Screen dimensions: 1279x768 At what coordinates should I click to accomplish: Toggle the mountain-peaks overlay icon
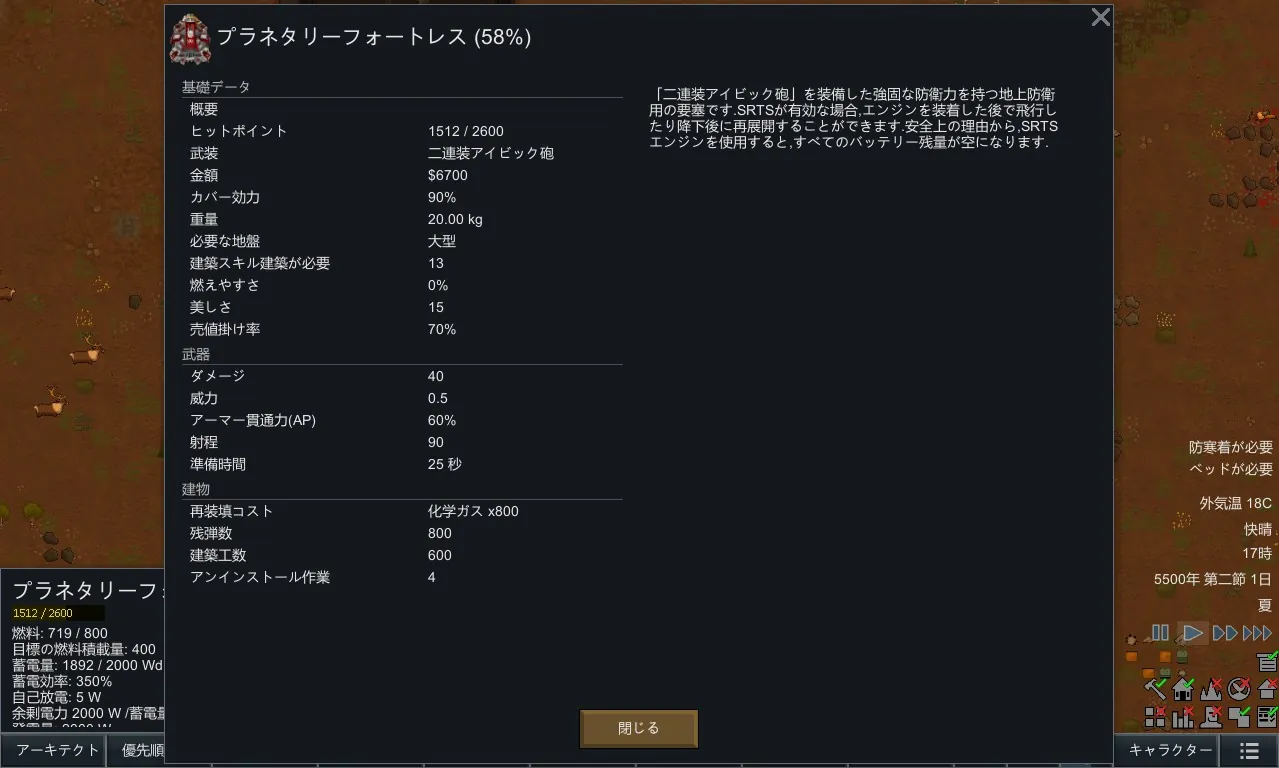pos(1212,688)
